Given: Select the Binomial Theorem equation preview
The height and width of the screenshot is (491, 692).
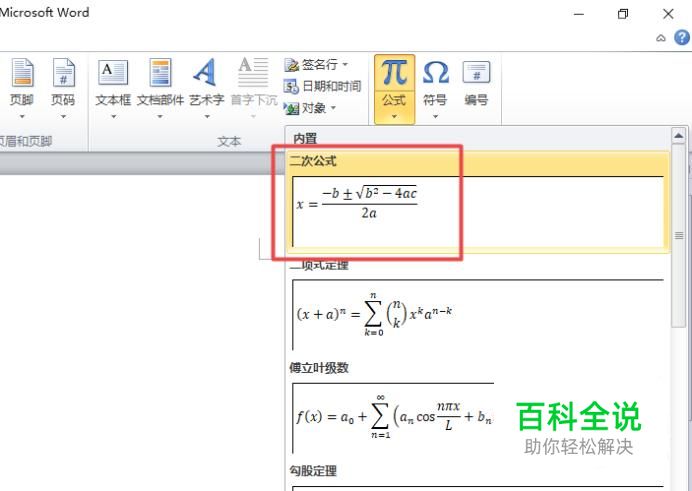Looking at the screenshot, I should coord(478,314).
